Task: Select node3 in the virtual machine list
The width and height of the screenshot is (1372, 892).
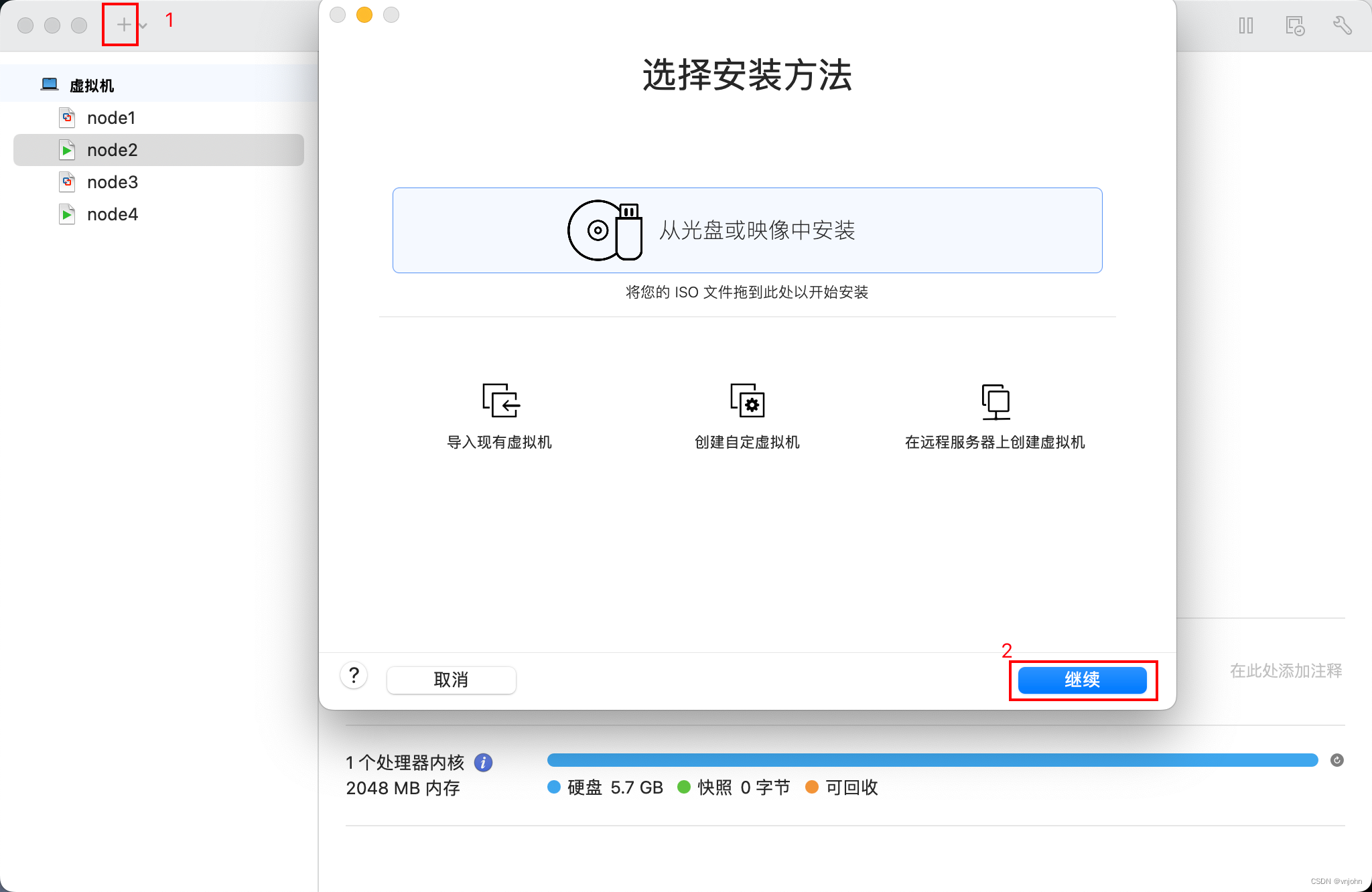Action: (x=159, y=182)
